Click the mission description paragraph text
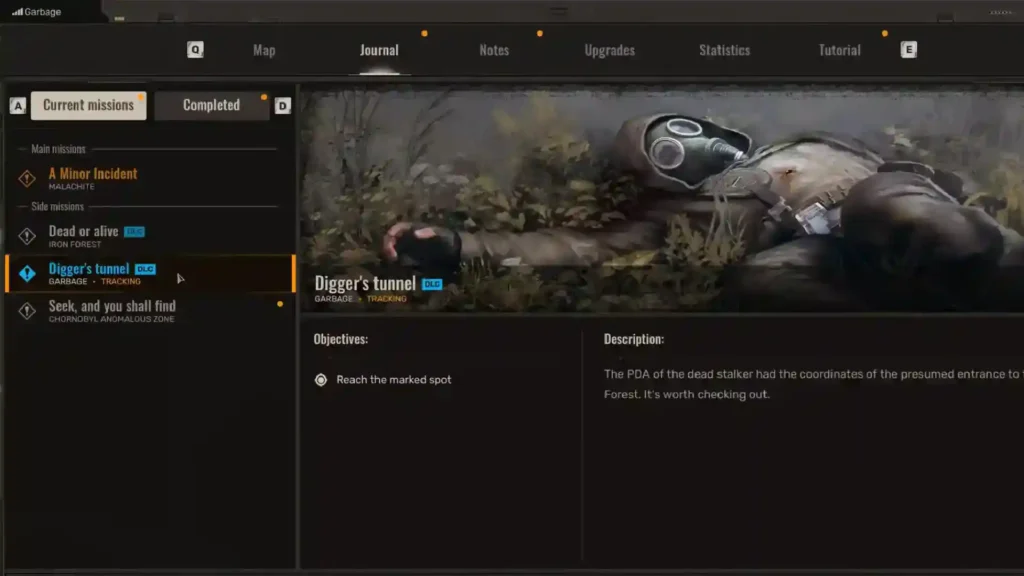Image resolution: width=1024 pixels, height=576 pixels. [x=813, y=384]
